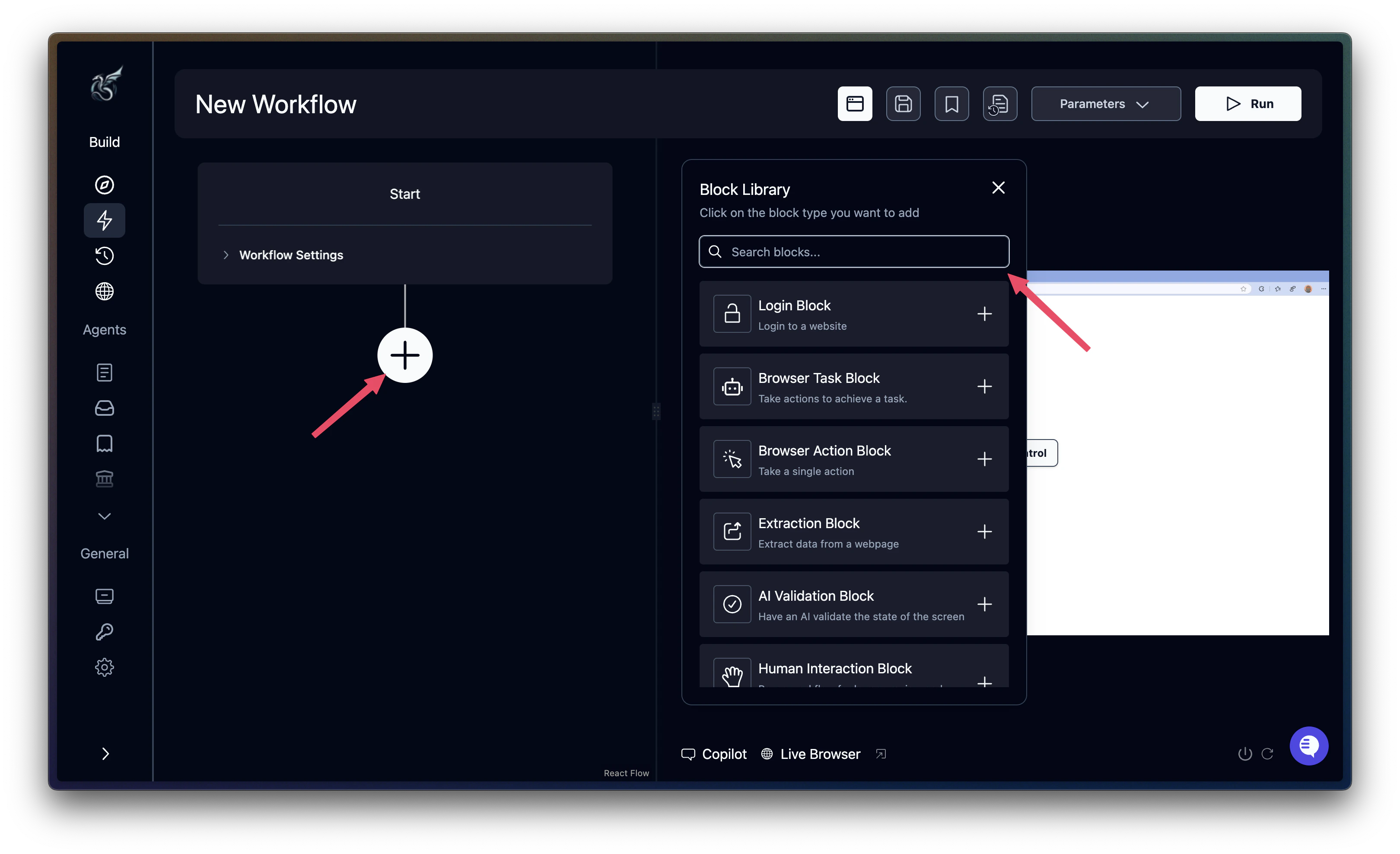This screenshot has height=854, width=1400.
Task: Expand Workflow Settings in the Start block
Action: click(x=292, y=255)
